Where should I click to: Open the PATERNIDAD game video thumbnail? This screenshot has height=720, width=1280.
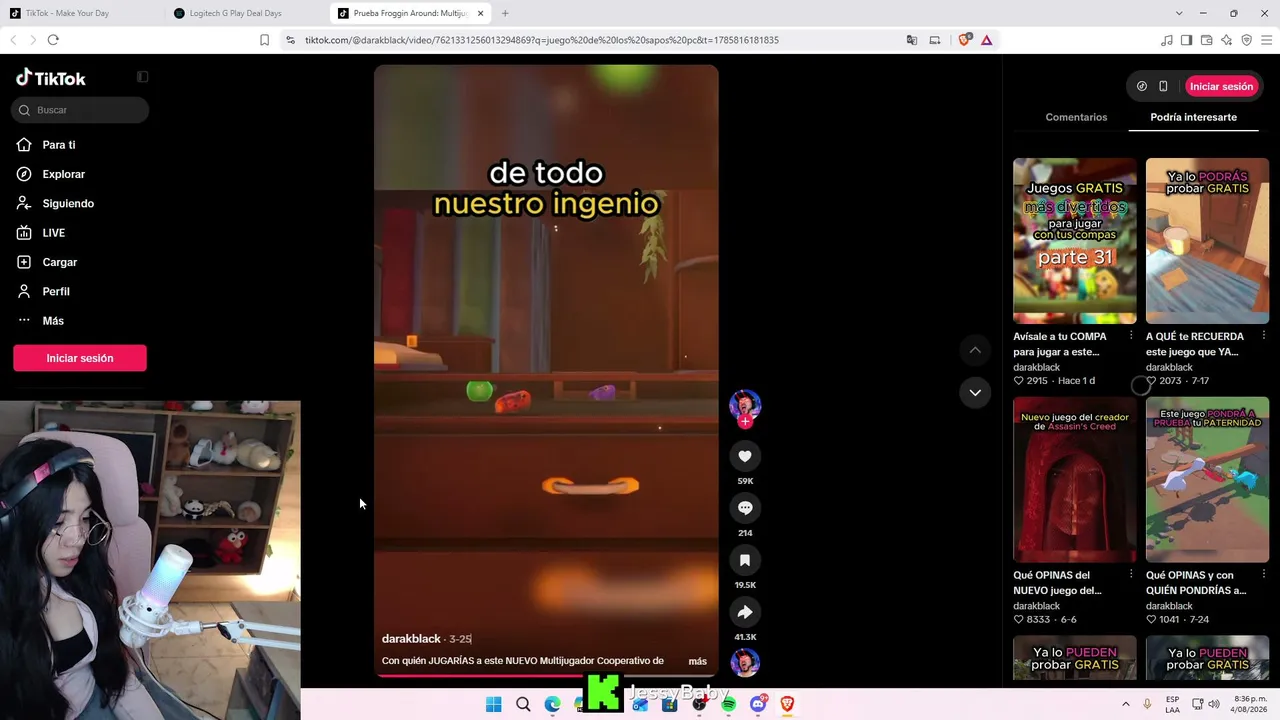(1207, 480)
